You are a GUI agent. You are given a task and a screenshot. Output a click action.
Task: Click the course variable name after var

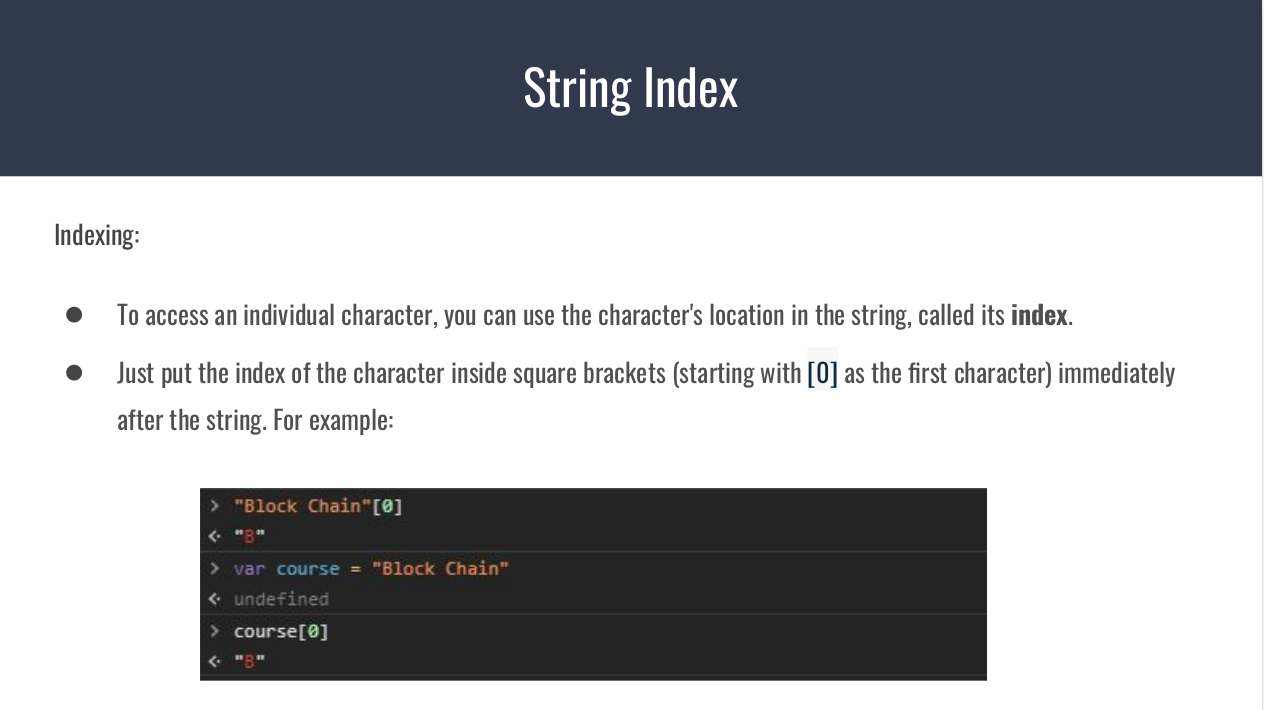coord(308,568)
